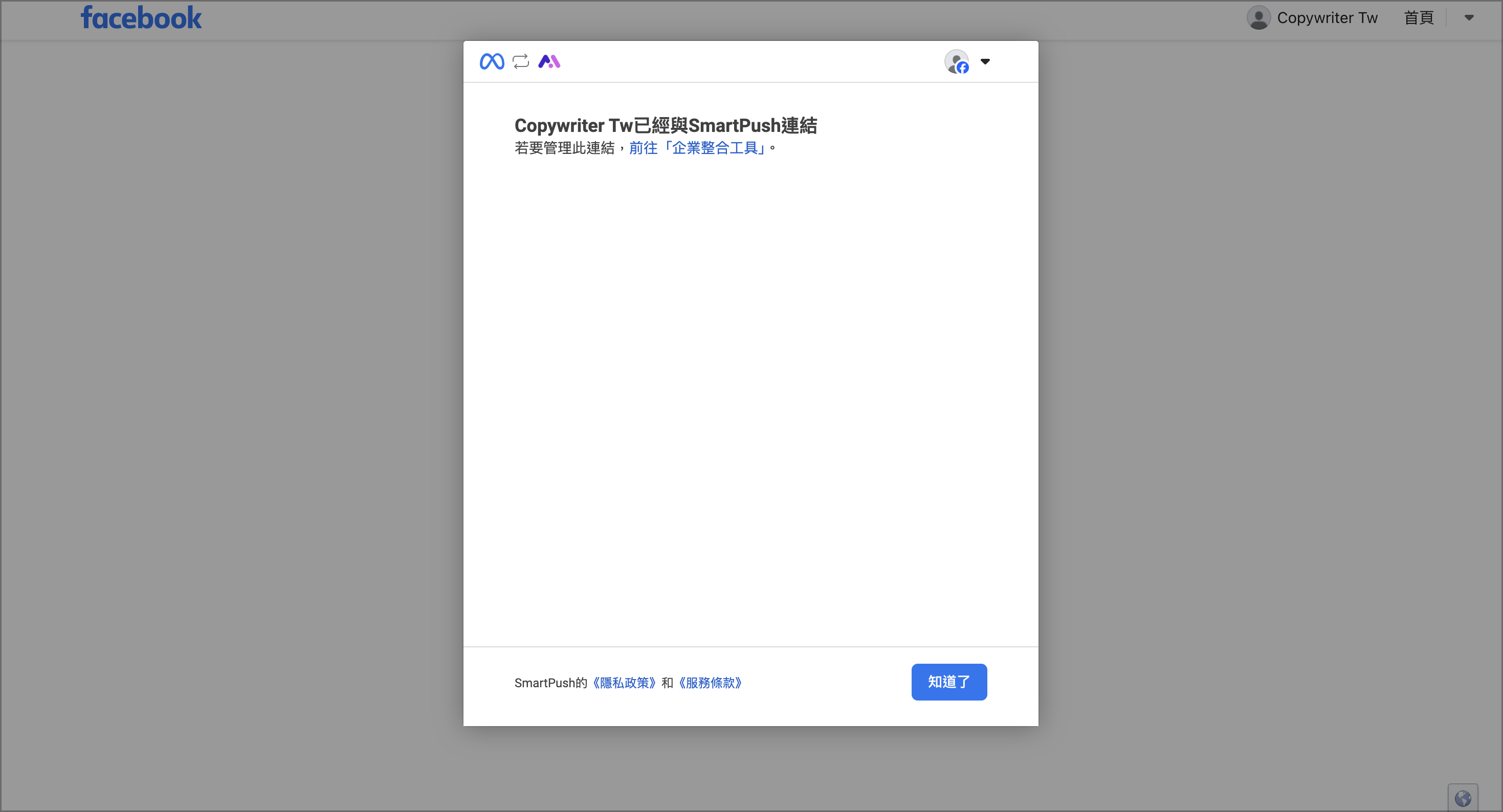
Task: Click the 和 text between footer links
Action: click(x=667, y=683)
